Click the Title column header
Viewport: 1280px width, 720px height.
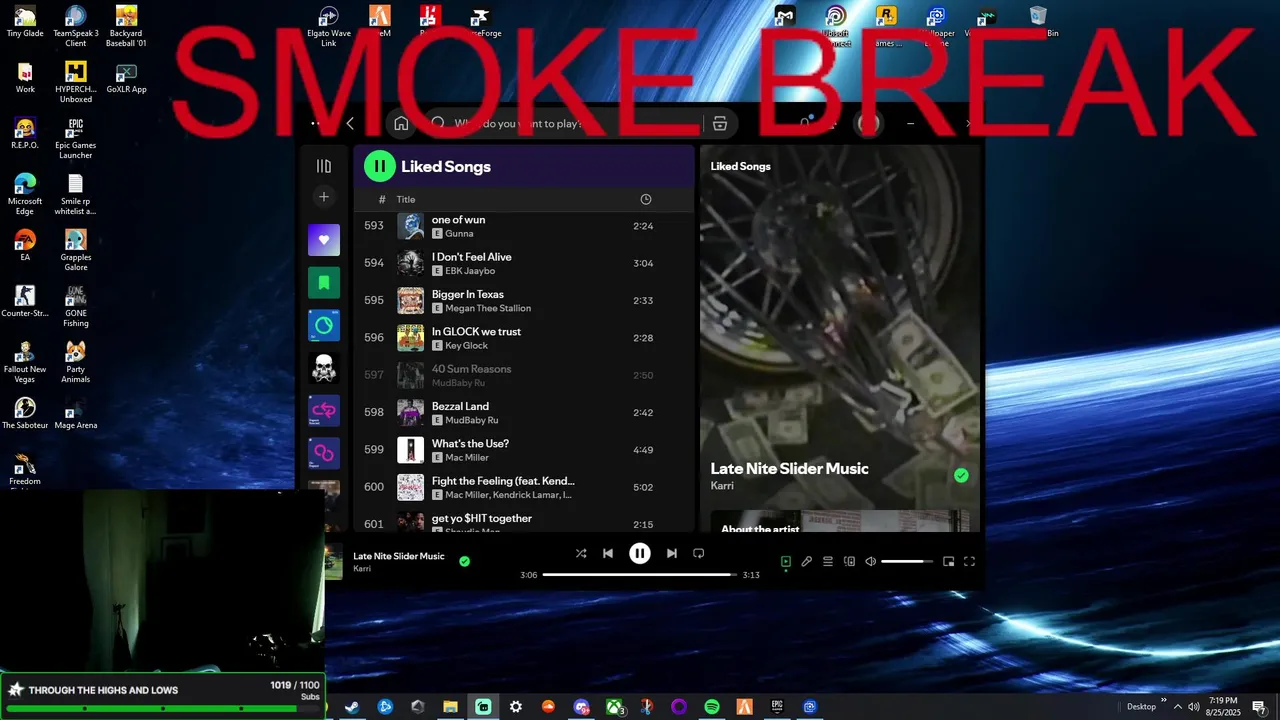[405, 199]
